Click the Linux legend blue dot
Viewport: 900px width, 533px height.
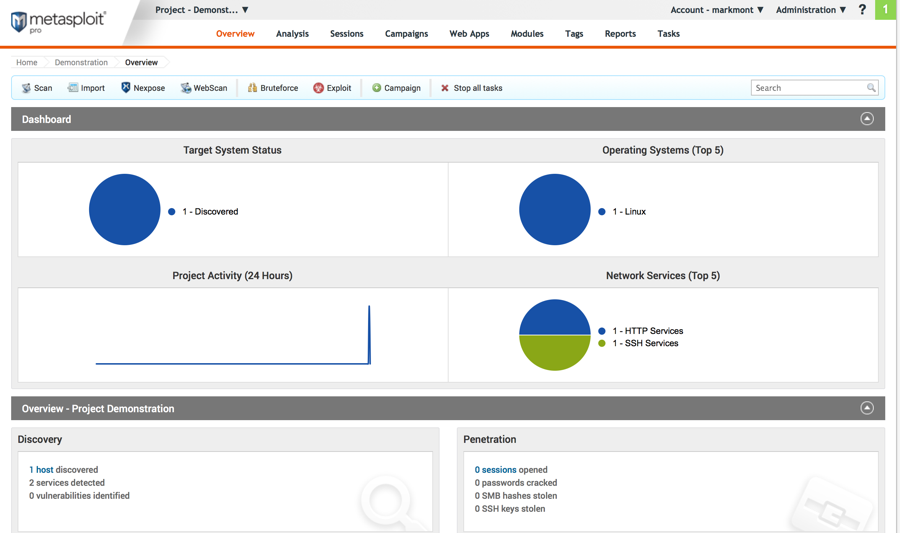tap(602, 211)
